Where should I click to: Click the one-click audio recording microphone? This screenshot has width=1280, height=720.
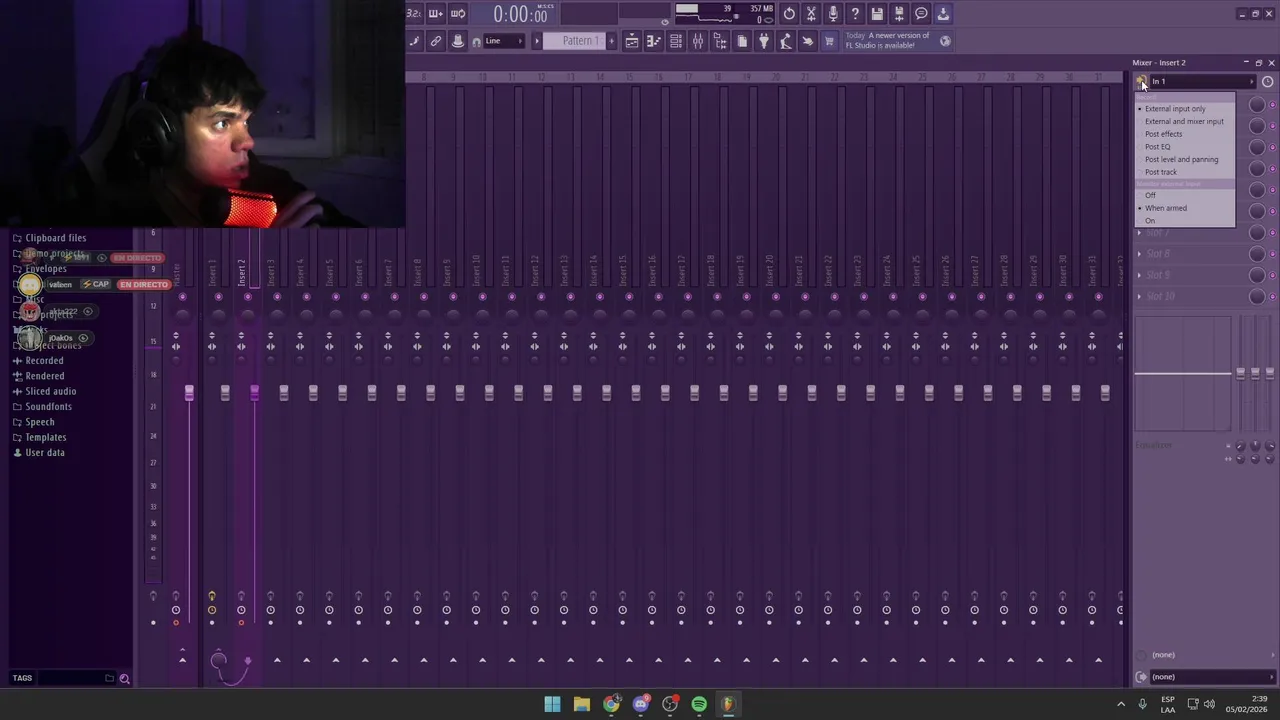[833, 14]
